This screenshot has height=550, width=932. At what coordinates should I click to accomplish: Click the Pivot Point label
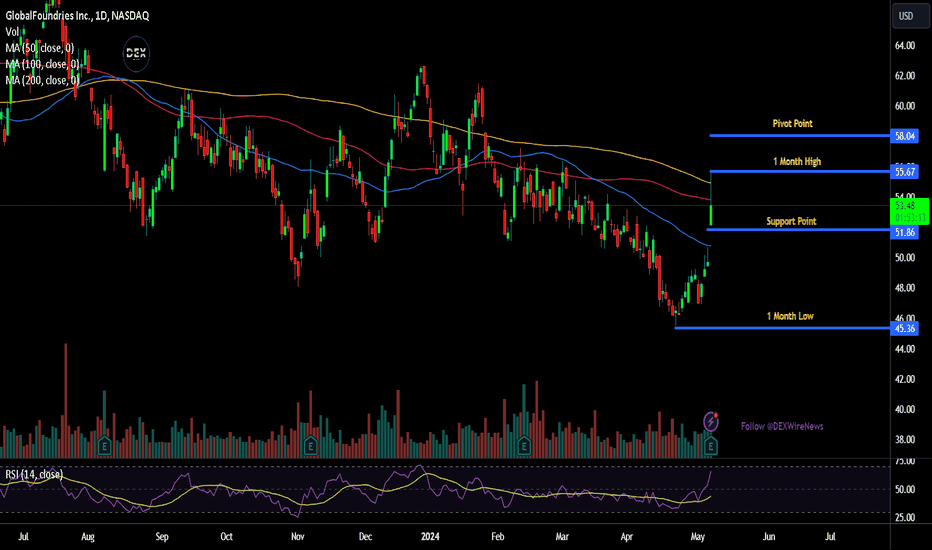coord(792,124)
